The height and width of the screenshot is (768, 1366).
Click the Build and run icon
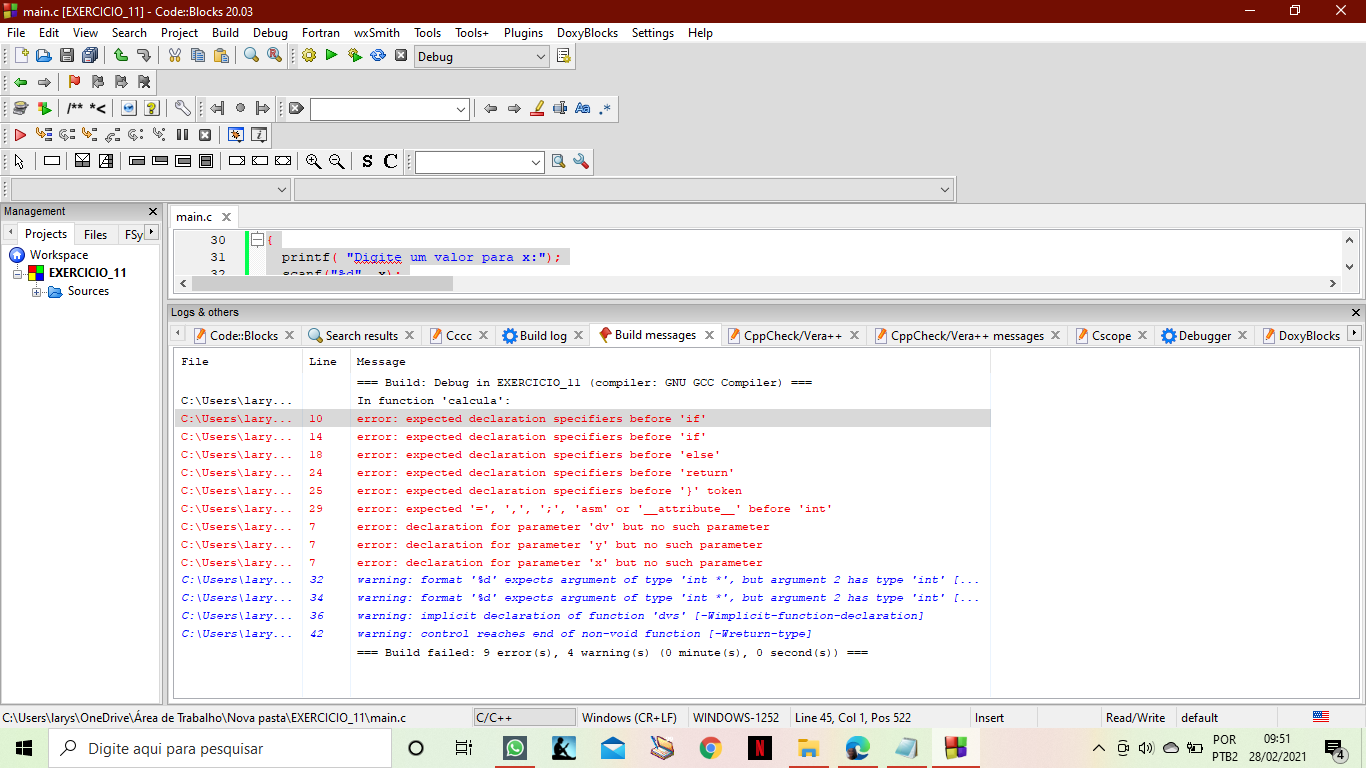point(354,56)
